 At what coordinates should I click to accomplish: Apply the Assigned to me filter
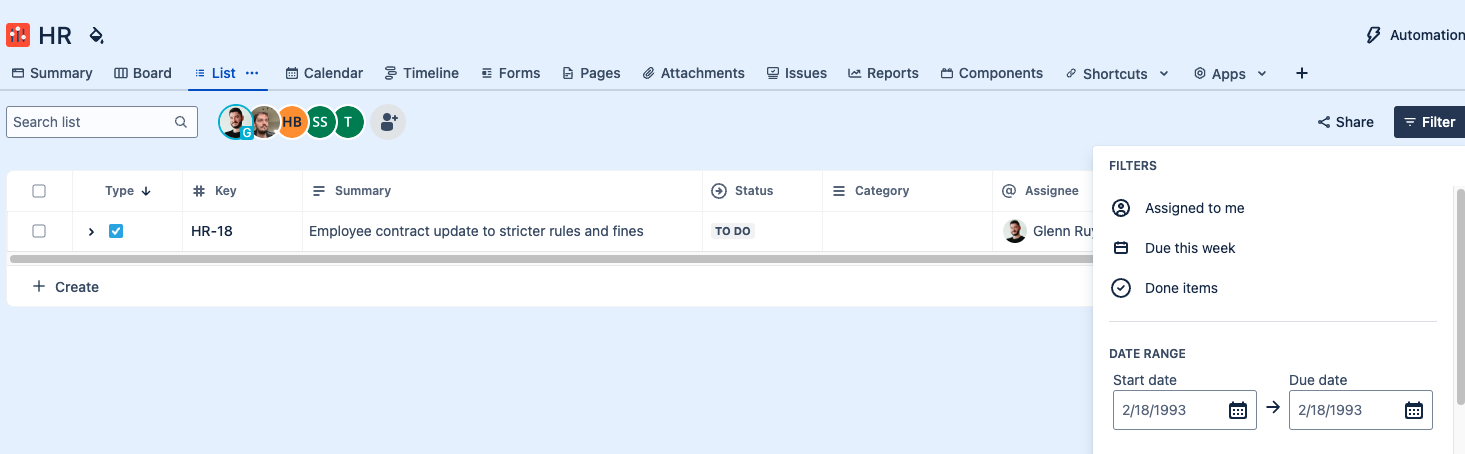point(1272,208)
